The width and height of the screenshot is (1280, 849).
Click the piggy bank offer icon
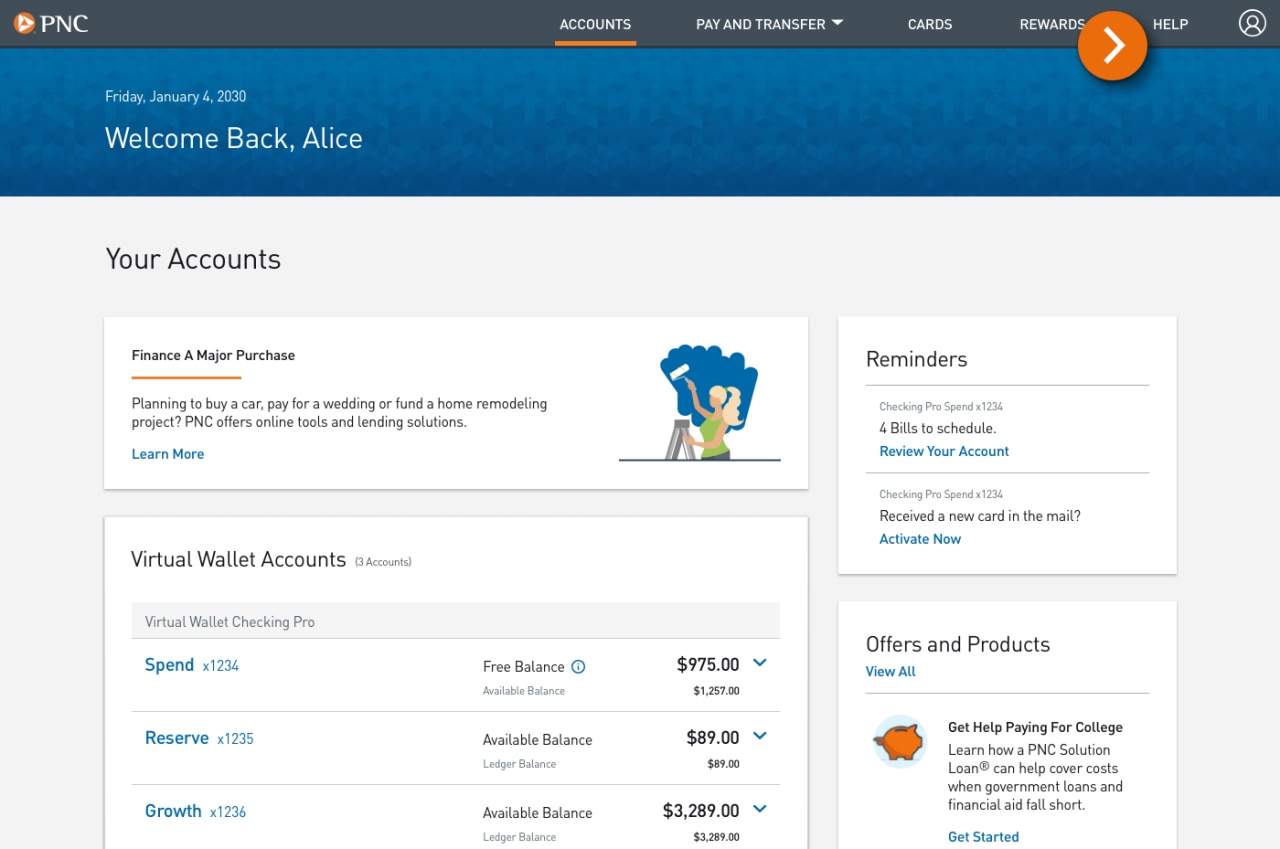click(x=898, y=741)
